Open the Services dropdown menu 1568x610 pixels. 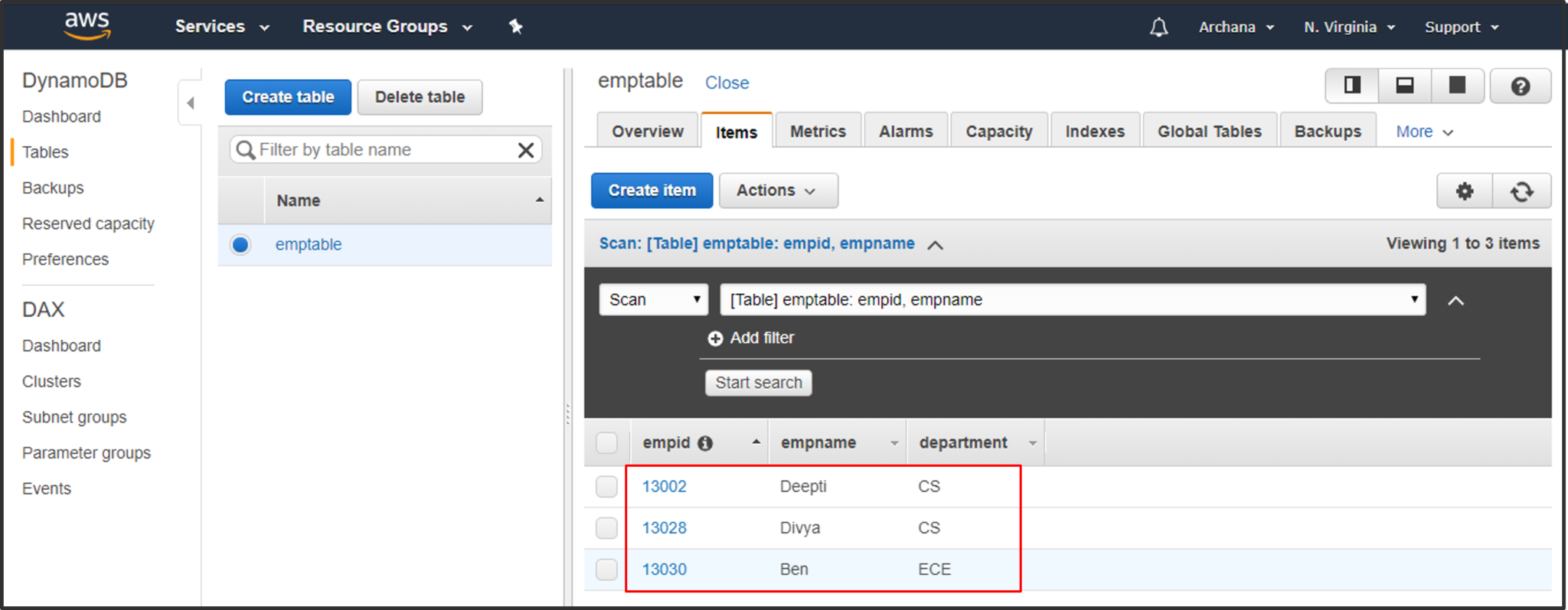pos(222,27)
